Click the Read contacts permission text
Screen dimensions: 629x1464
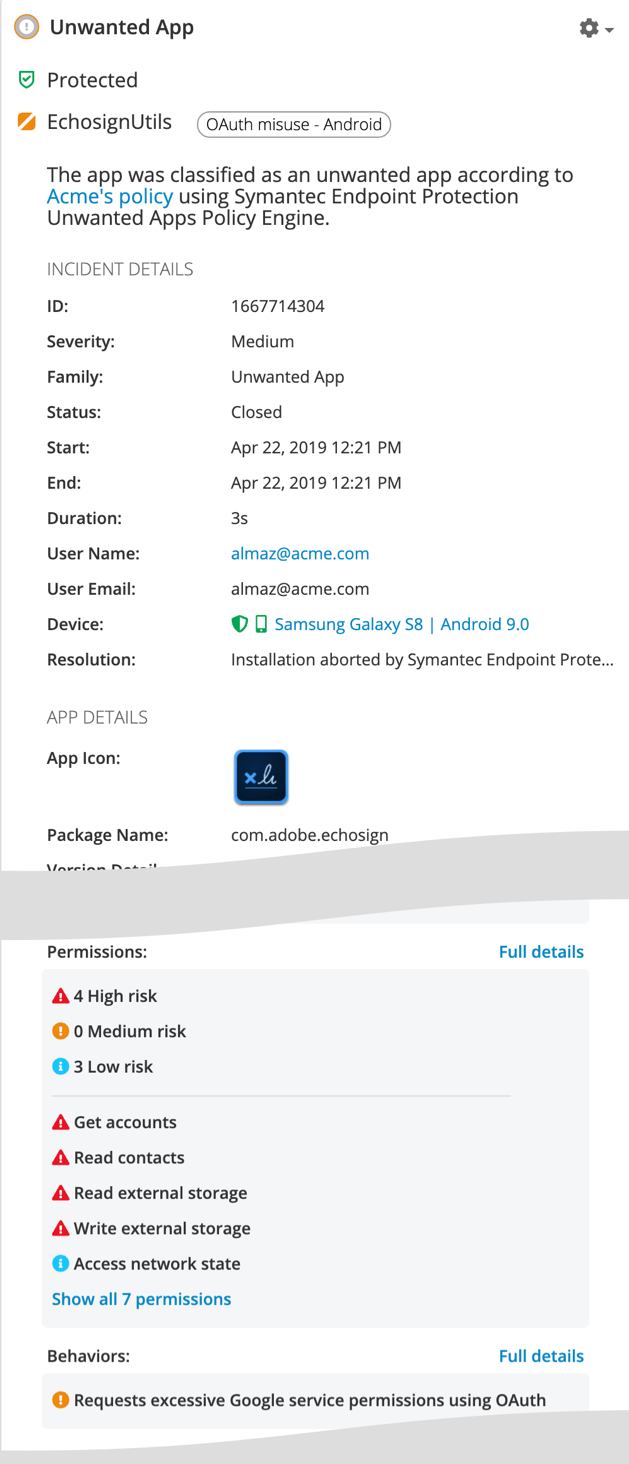coord(129,1157)
